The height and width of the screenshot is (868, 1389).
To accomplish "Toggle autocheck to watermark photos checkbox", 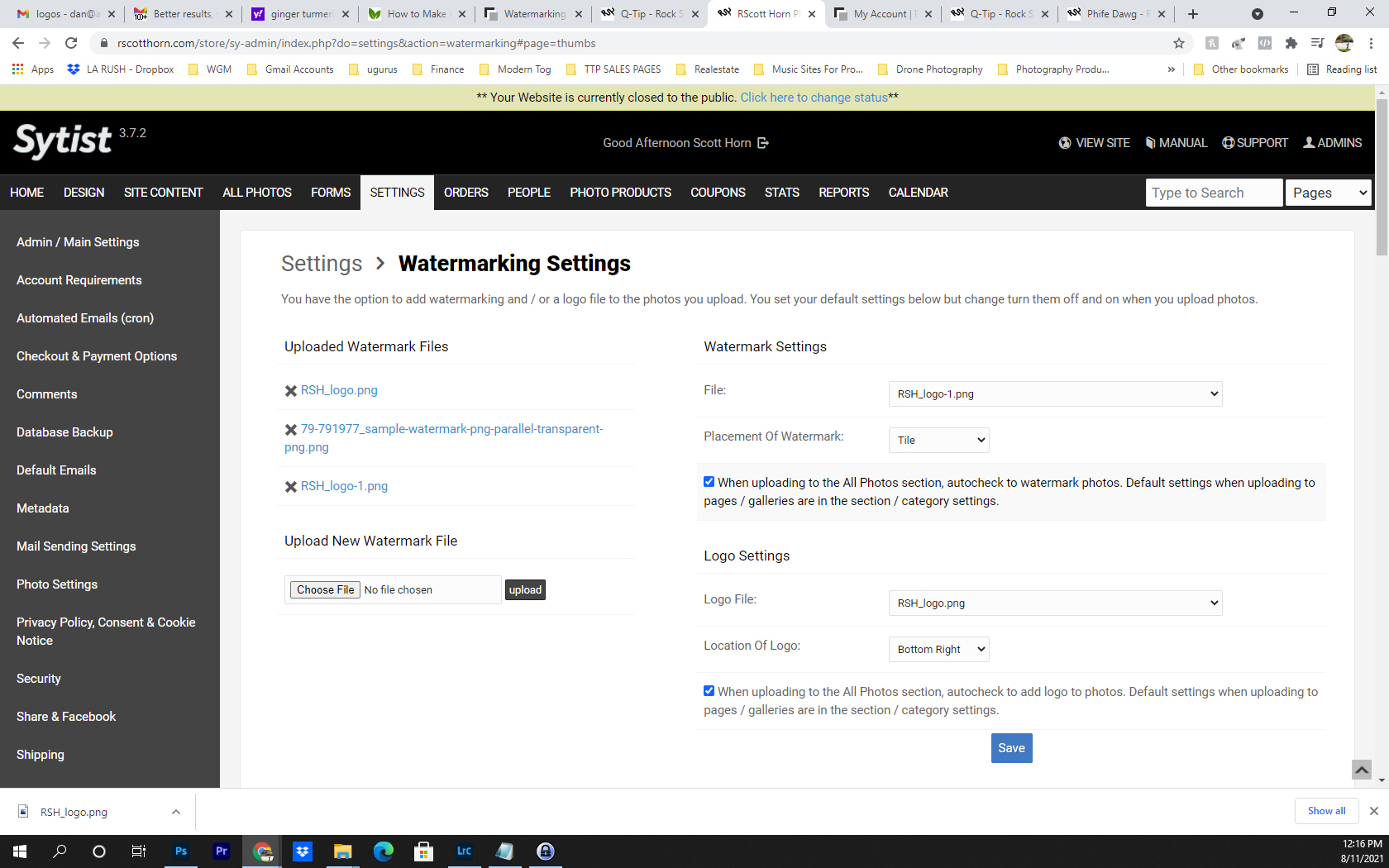I will pos(709,482).
